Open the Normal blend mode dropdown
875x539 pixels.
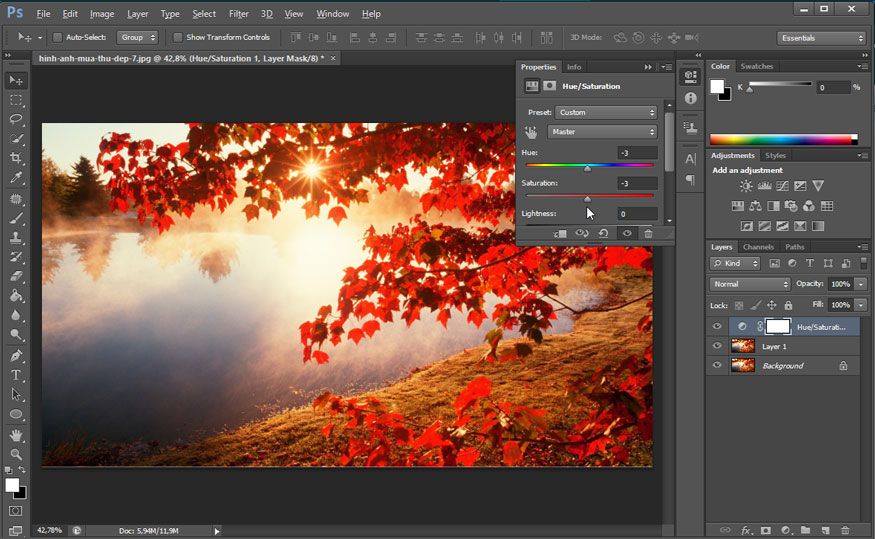coord(749,285)
